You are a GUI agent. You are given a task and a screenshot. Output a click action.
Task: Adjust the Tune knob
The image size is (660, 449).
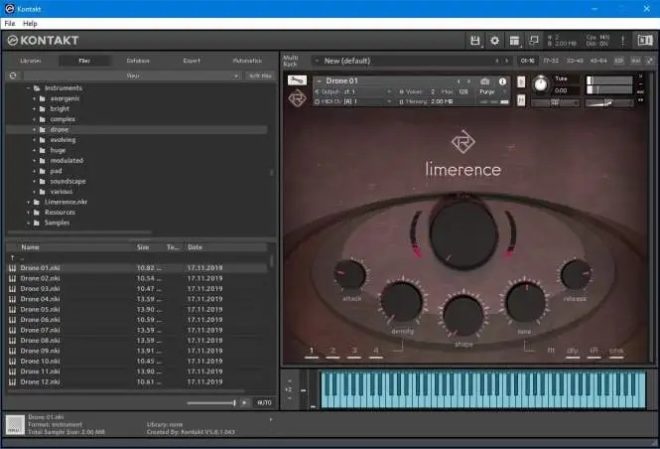pos(541,84)
